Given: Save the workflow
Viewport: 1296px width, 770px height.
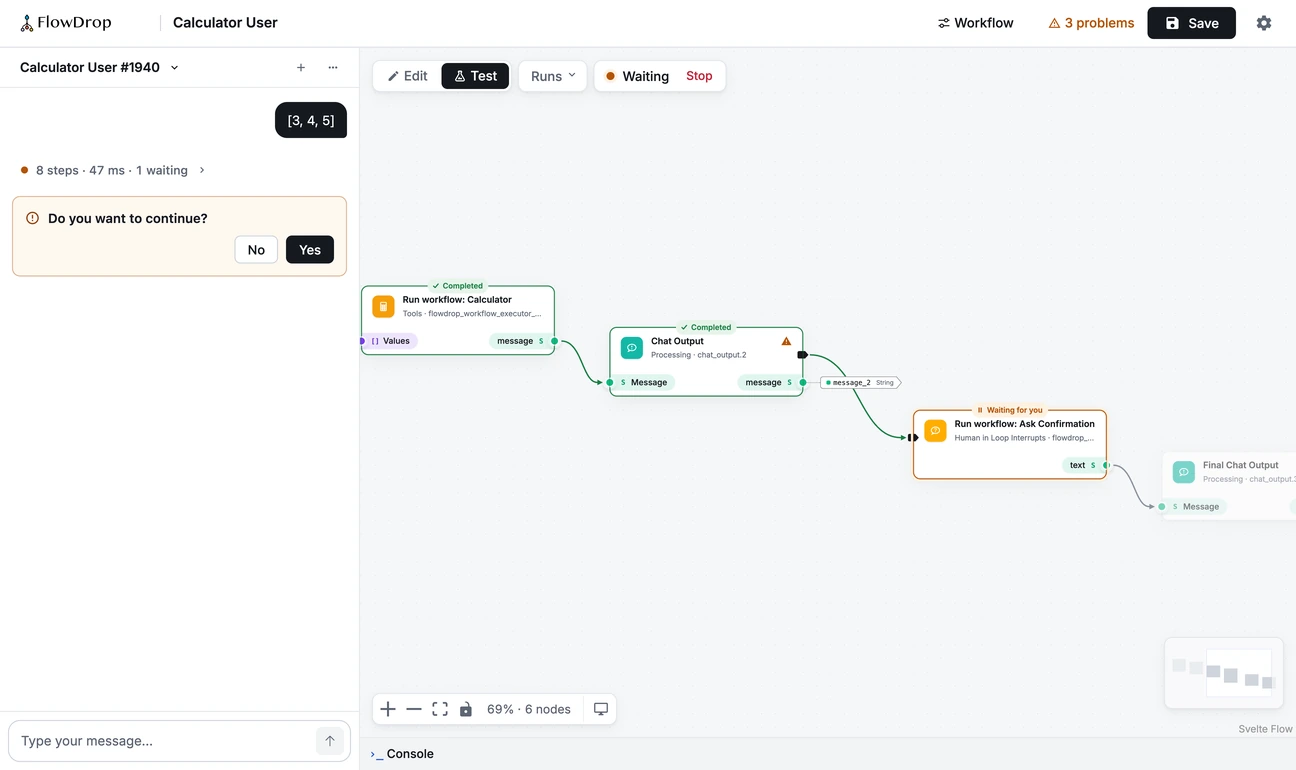Looking at the screenshot, I should tap(1191, 23).
